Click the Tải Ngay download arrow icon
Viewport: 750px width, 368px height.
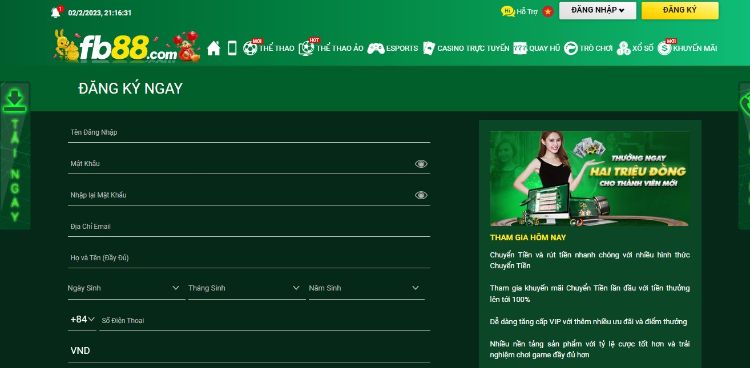coord(15,100)
